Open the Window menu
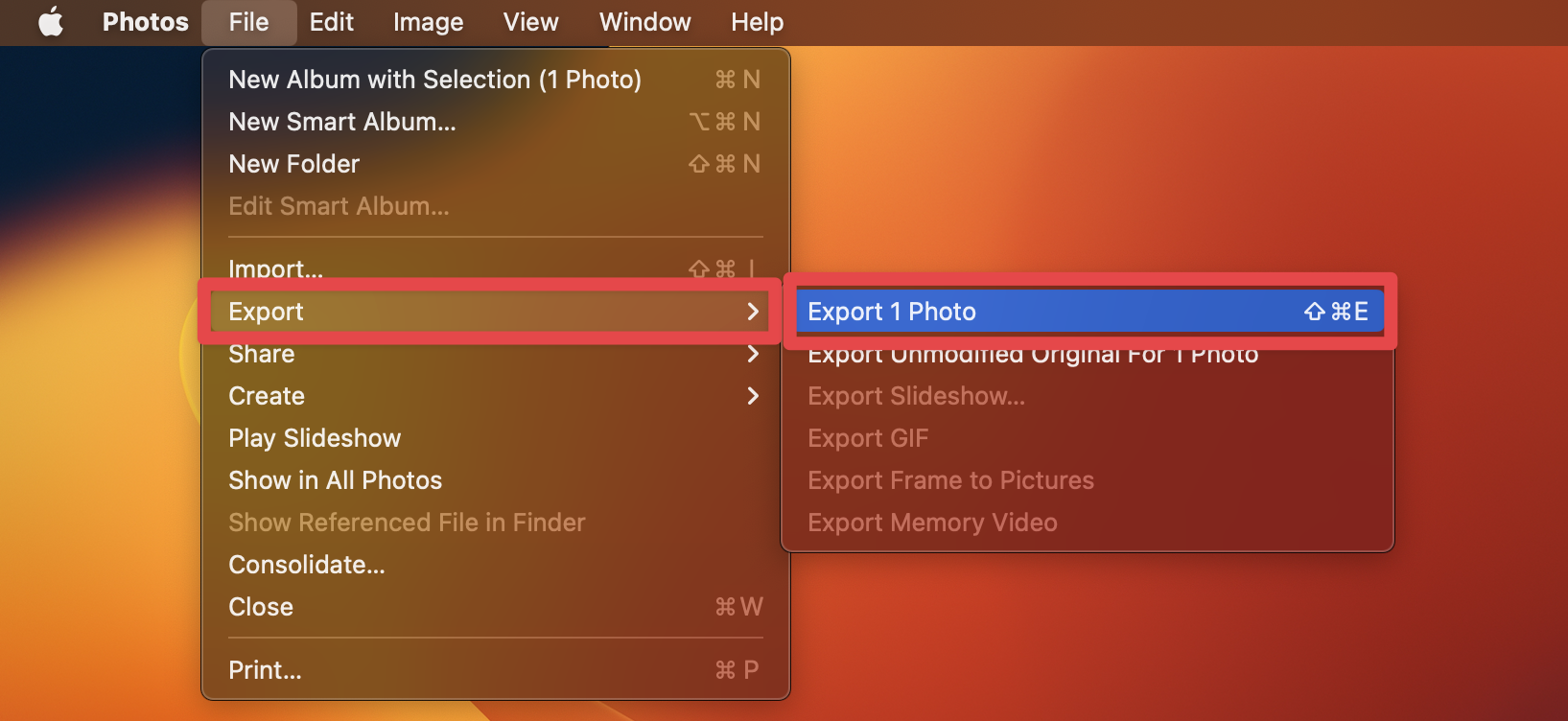Image resolution: width=1568 pixels, height=721 pixels. (x=644, y=22)
